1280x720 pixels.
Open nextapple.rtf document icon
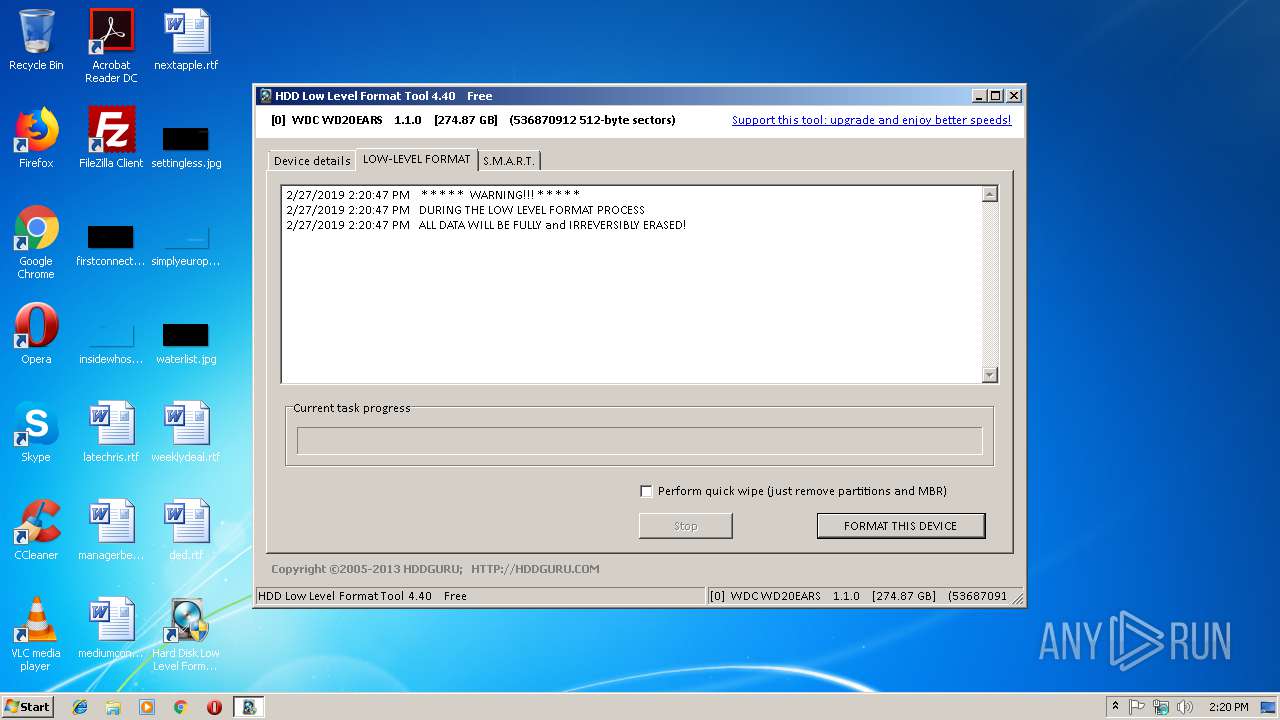(186, 40)
